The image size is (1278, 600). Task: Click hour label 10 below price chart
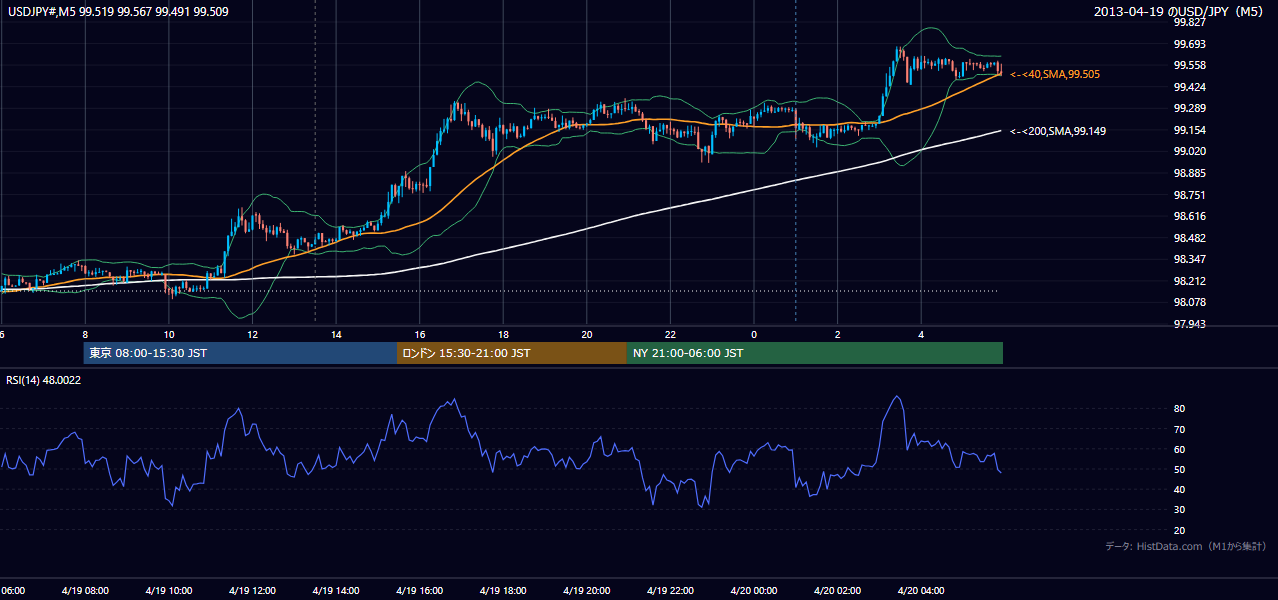click(169, 334)
